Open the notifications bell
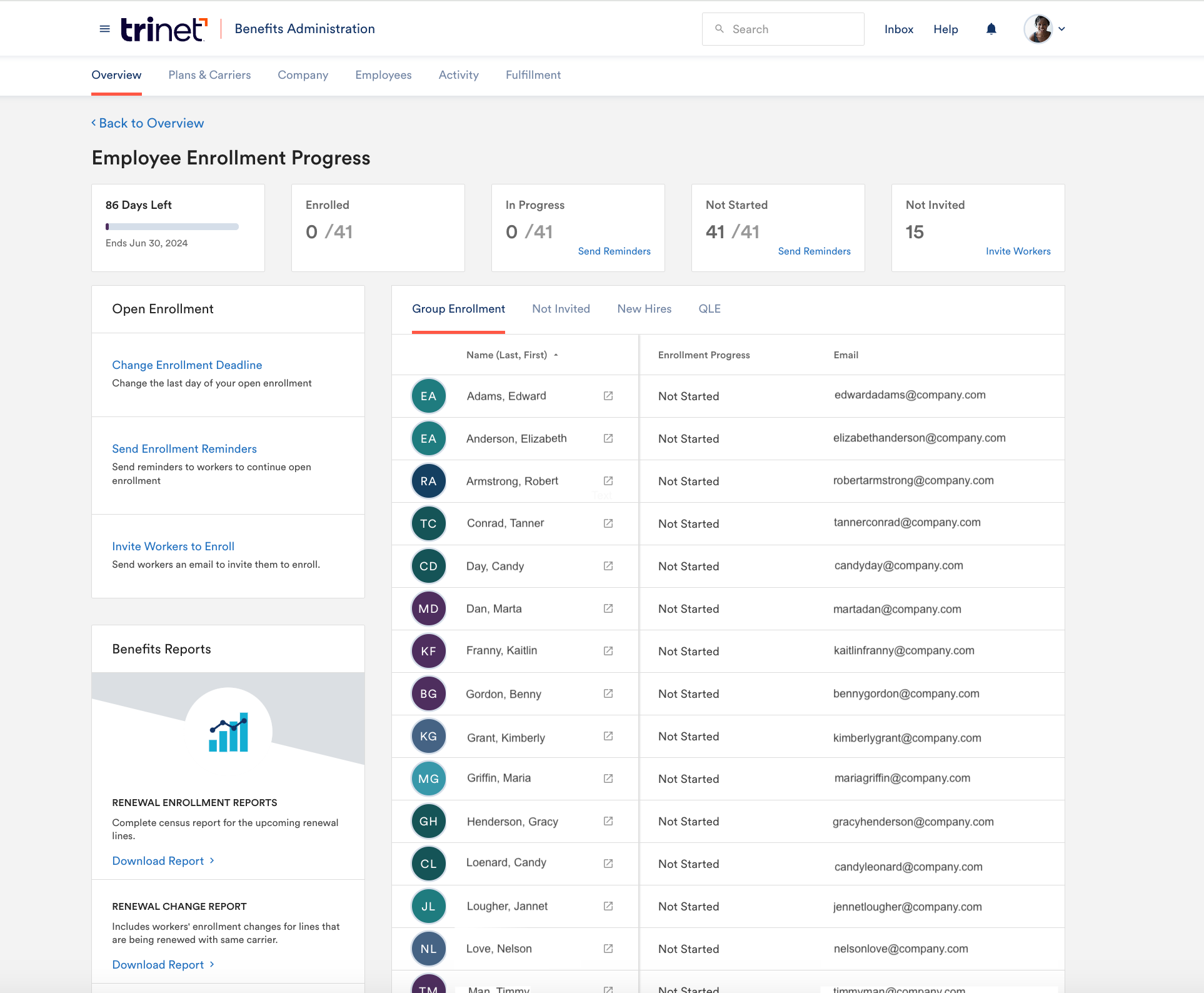 pyautogui.click(x=991, y=29)
